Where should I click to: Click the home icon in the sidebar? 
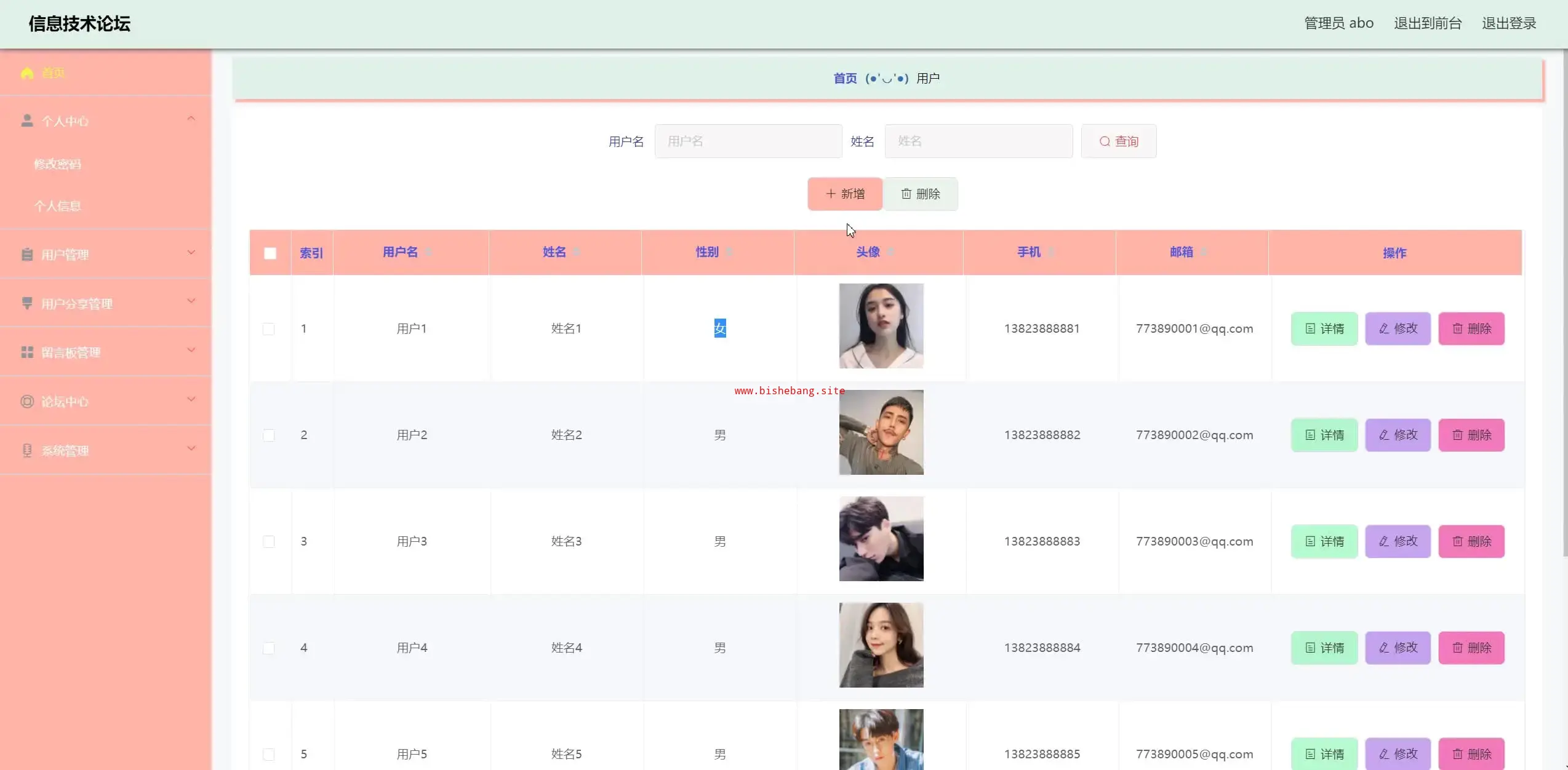[26, 73]
